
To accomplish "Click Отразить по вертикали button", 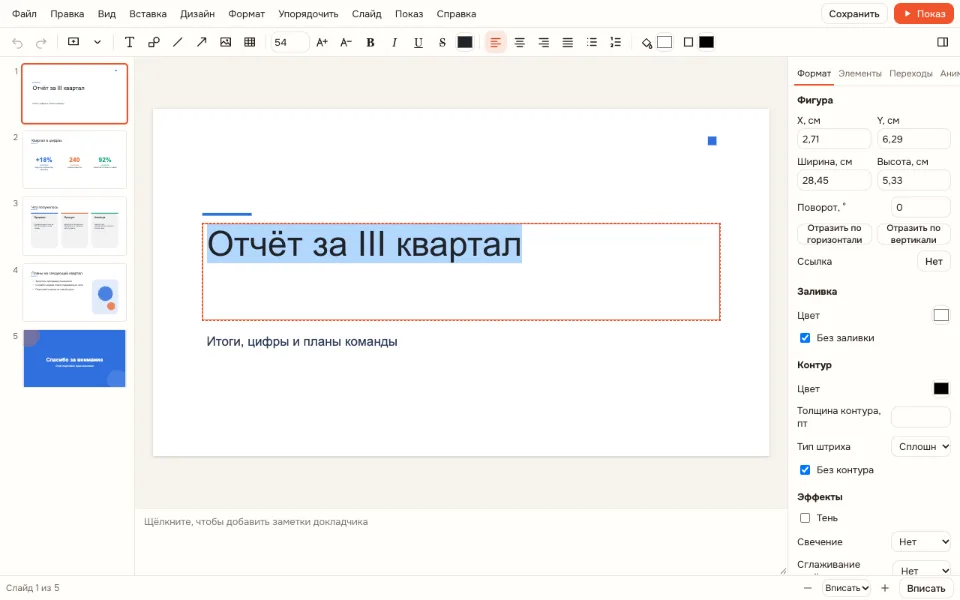I will (913, 234).
